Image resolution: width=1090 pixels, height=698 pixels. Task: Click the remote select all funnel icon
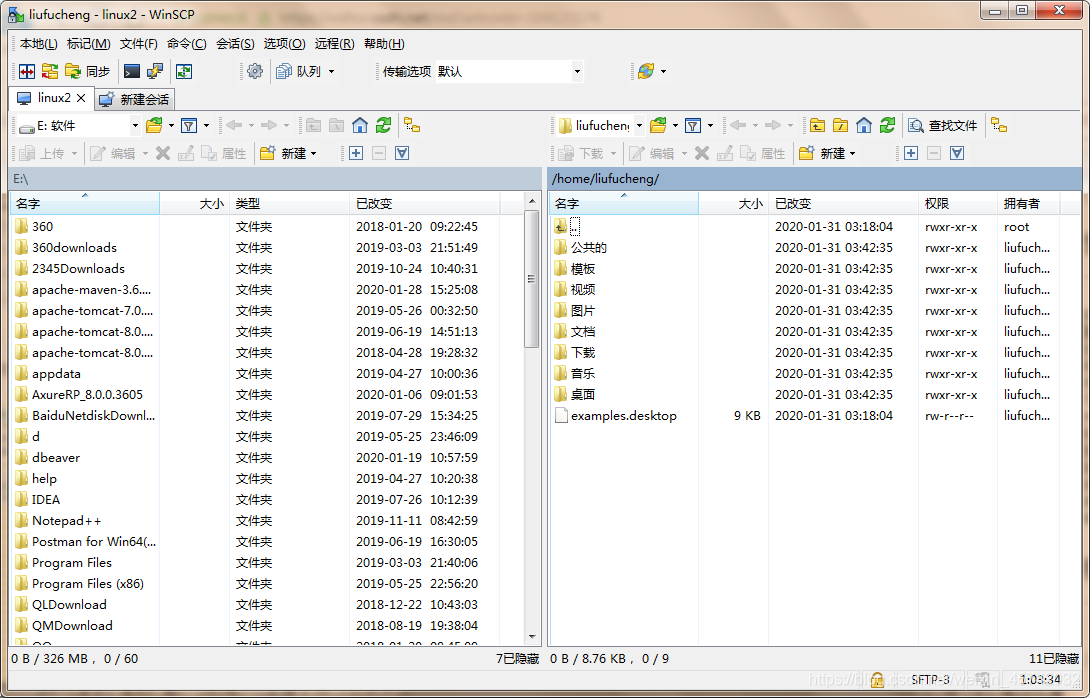click(957, 154)
